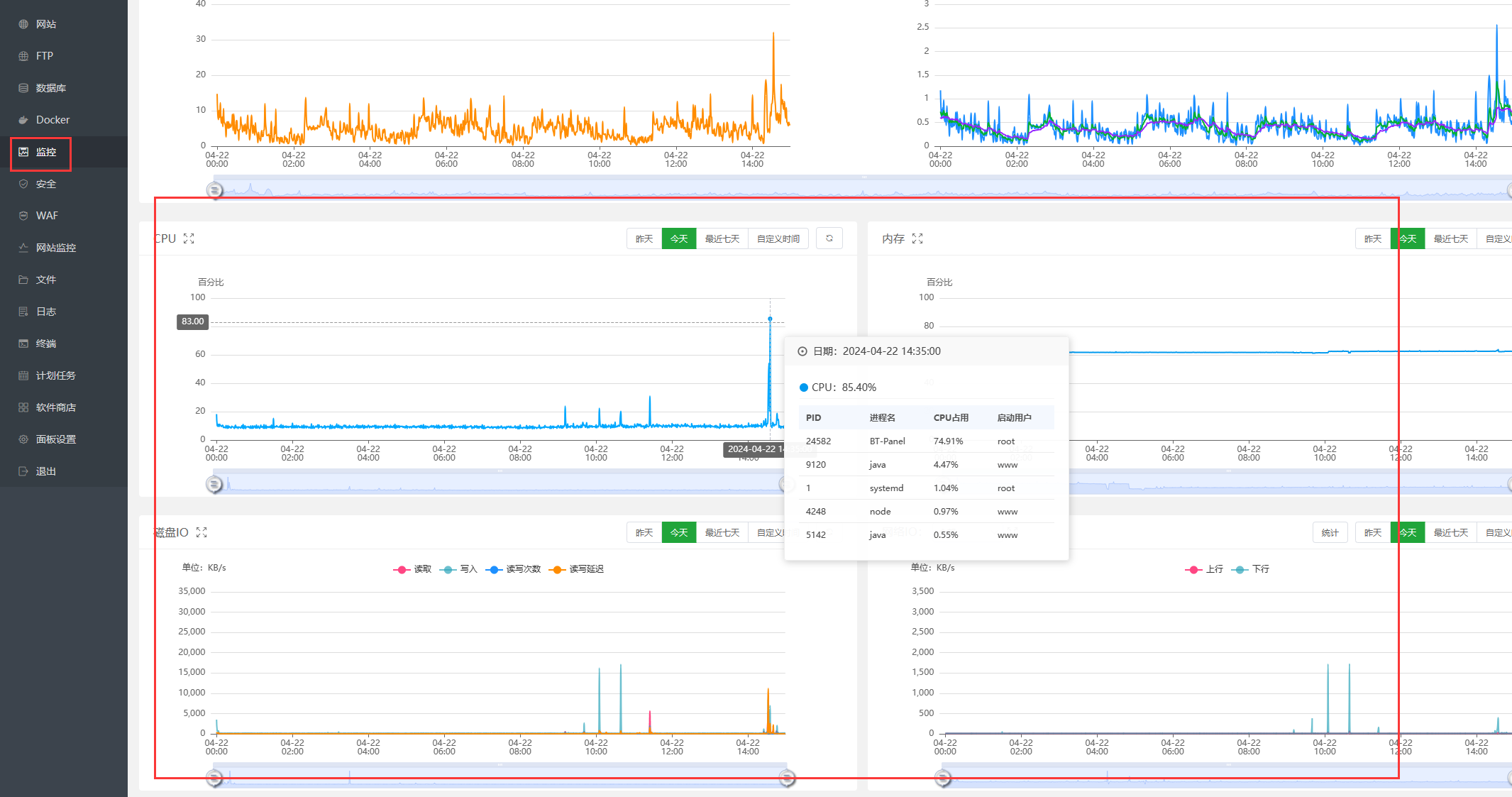Screen dimensions: 1512x797
Task: Toggle the 上行 legend series
Action: click(x=1204, y=569)
